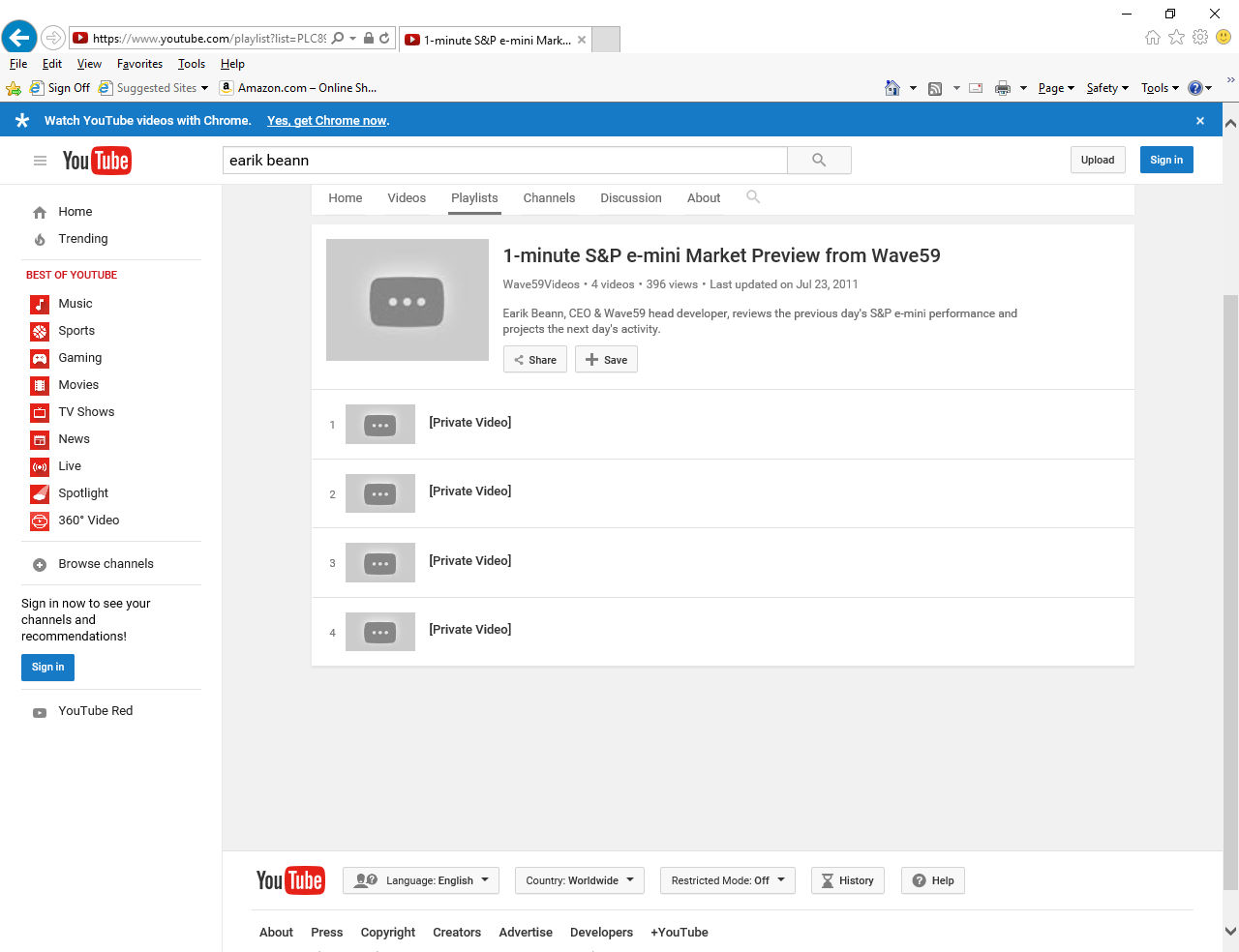Click the Upload button
1239x952 pixels.
click(x=1098, y=160)
